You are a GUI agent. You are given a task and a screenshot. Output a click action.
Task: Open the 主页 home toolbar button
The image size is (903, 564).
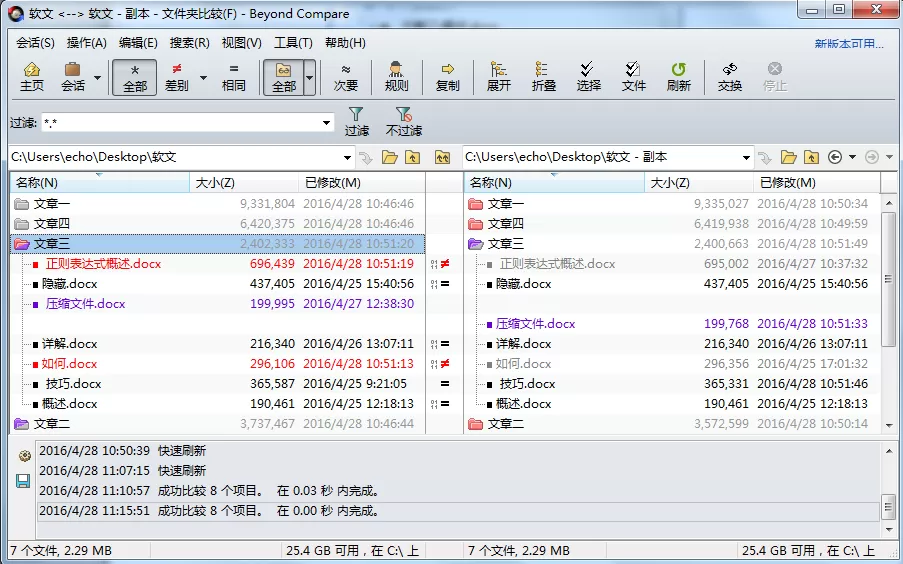[32, 77]
